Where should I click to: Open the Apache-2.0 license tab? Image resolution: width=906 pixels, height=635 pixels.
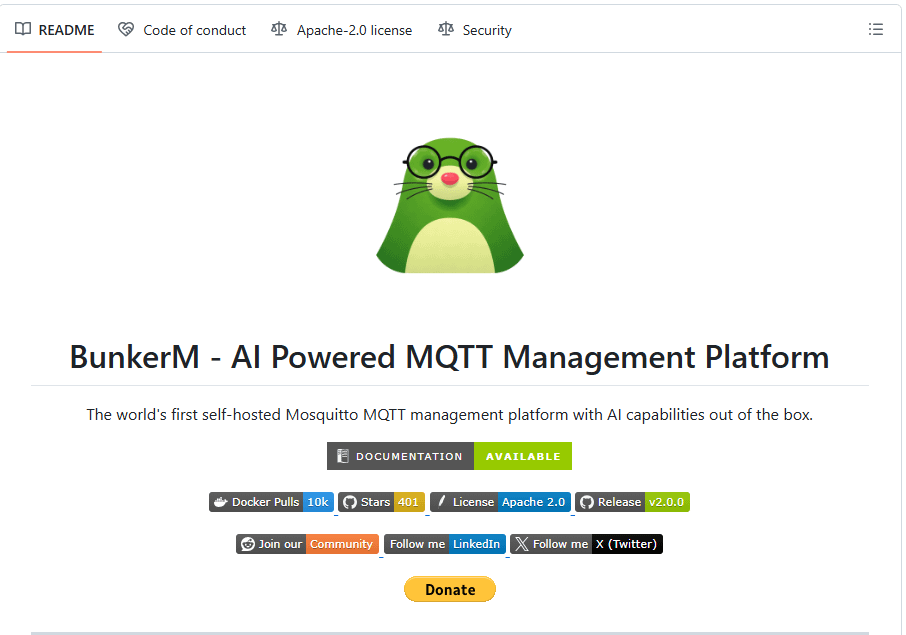[x=341, y=30]
